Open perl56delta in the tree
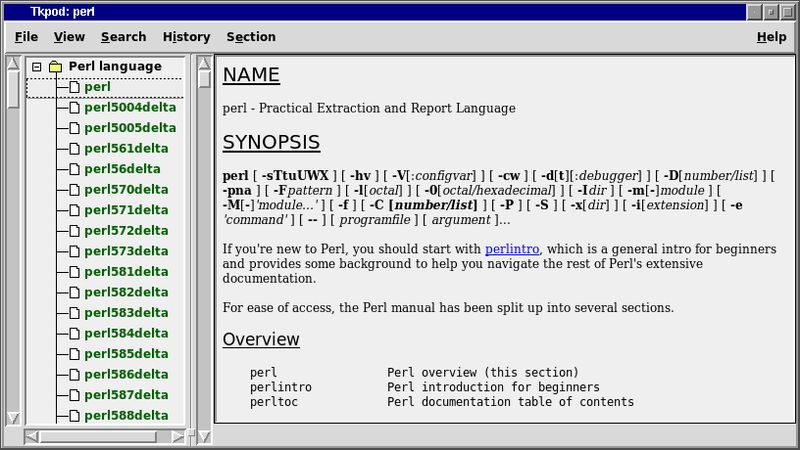The image size is (800, 450). 122,169
